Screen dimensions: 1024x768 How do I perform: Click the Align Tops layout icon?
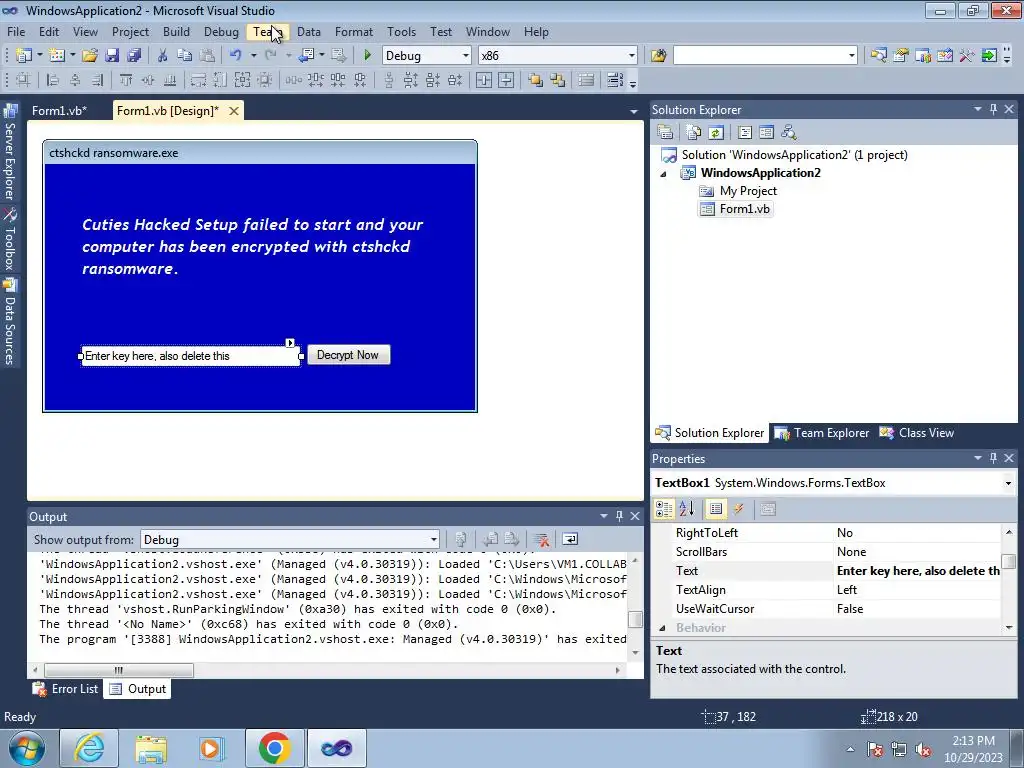[x=125, y=80]
